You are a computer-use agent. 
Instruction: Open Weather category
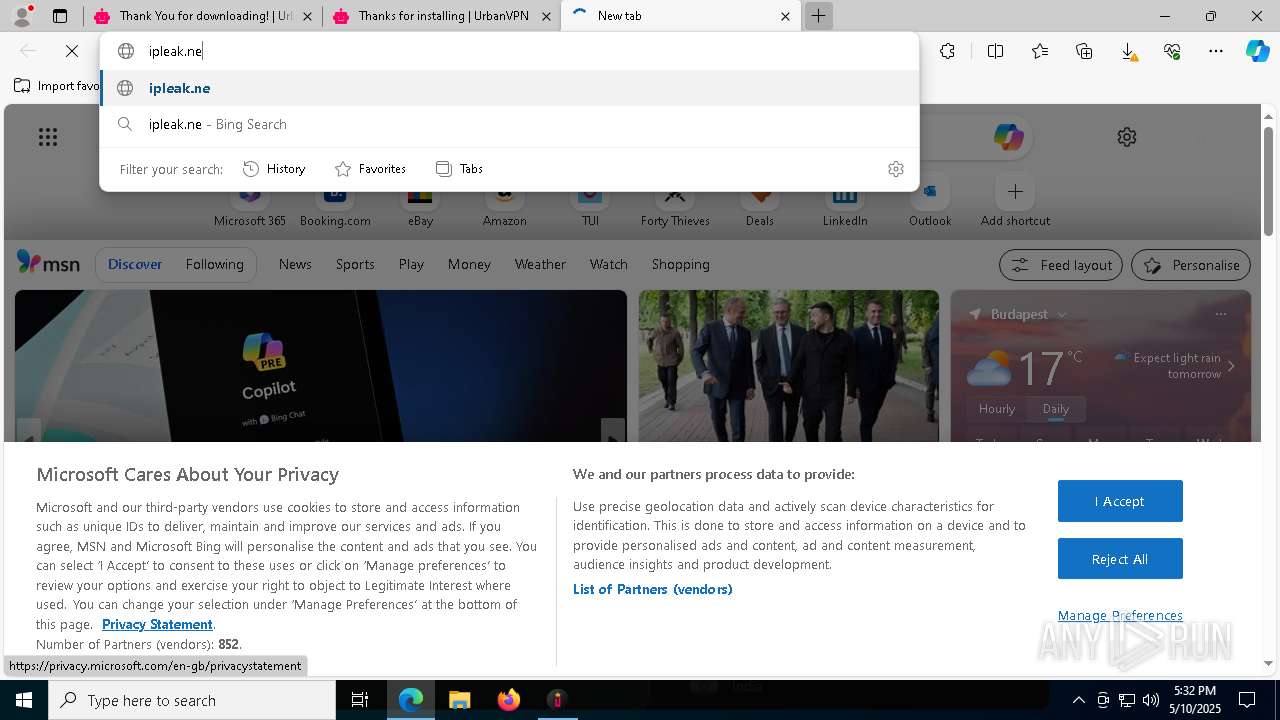click(540, 264)
